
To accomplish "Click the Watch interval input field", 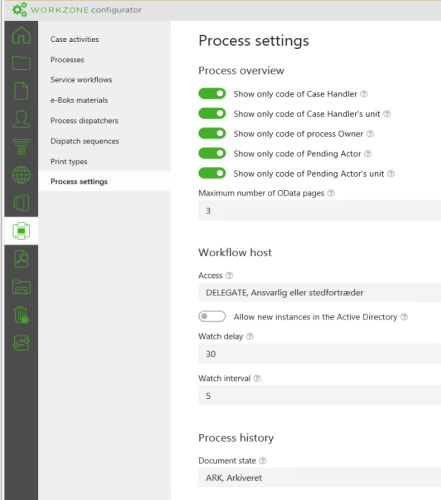I will tap(319, 396).
